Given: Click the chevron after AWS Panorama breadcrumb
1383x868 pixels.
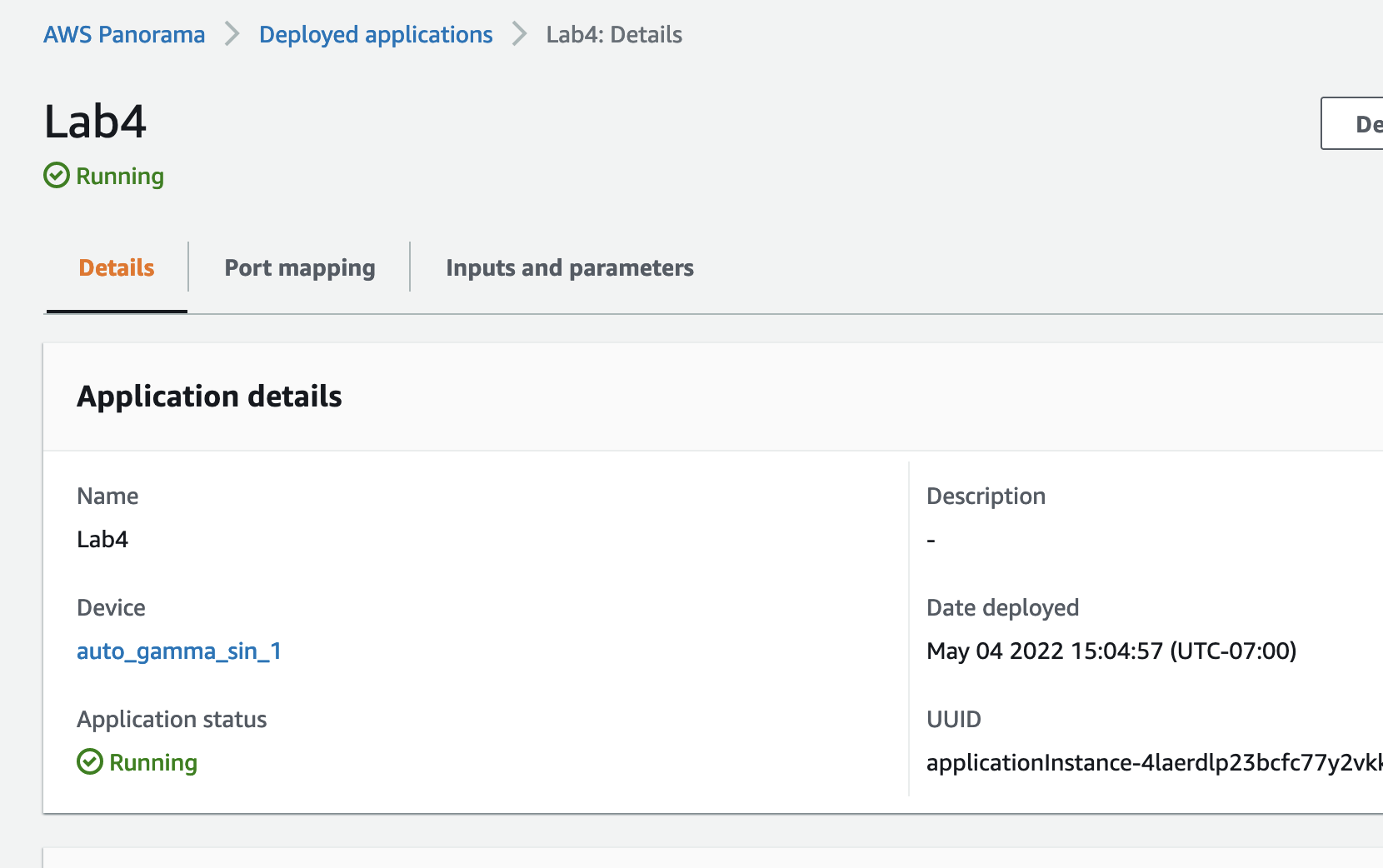Looking at the screenshot, I should [232, 35].
